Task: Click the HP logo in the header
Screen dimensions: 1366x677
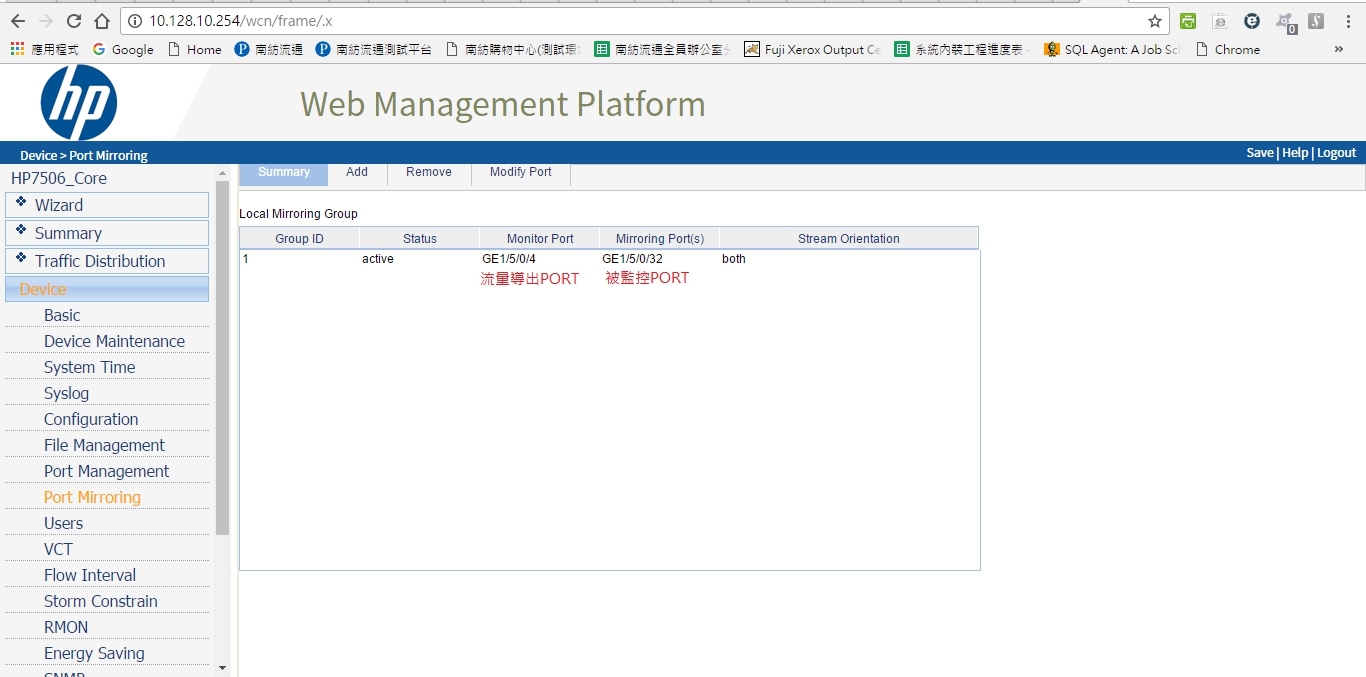Action: click(x=78, y=101)
